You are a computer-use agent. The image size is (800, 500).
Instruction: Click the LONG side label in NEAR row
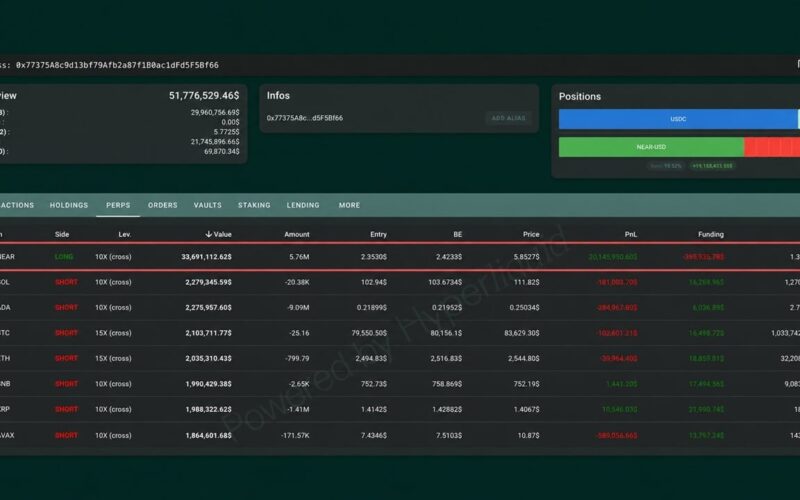pyautogui.click(x=64, y=257)
